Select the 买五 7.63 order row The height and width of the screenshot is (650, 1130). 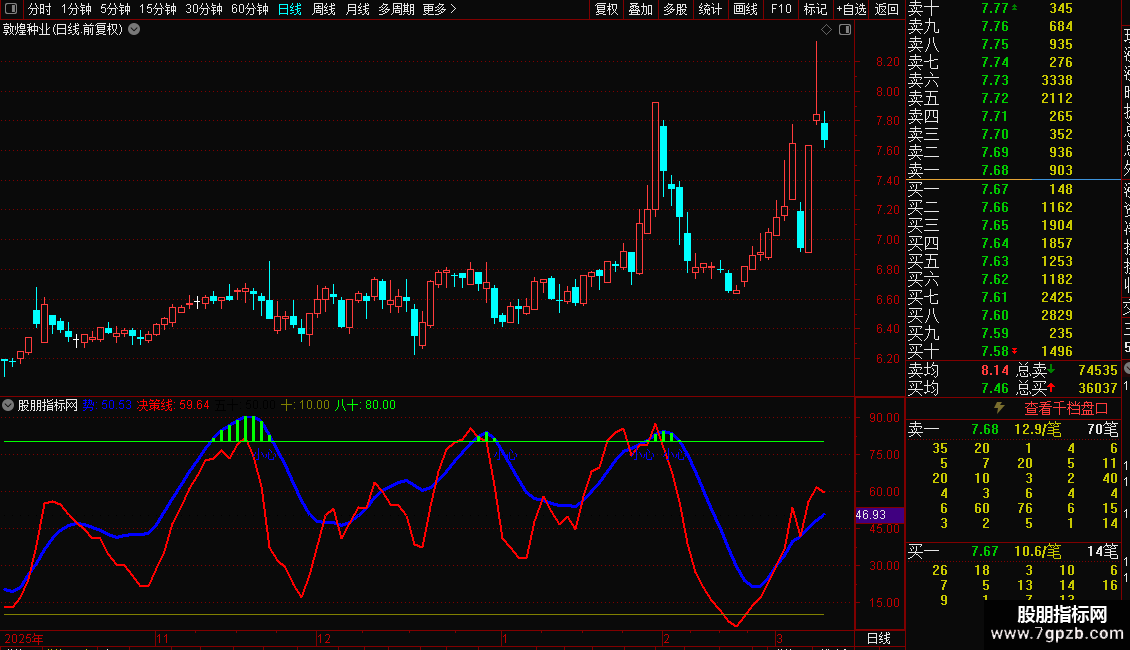tap(1013, 262)
